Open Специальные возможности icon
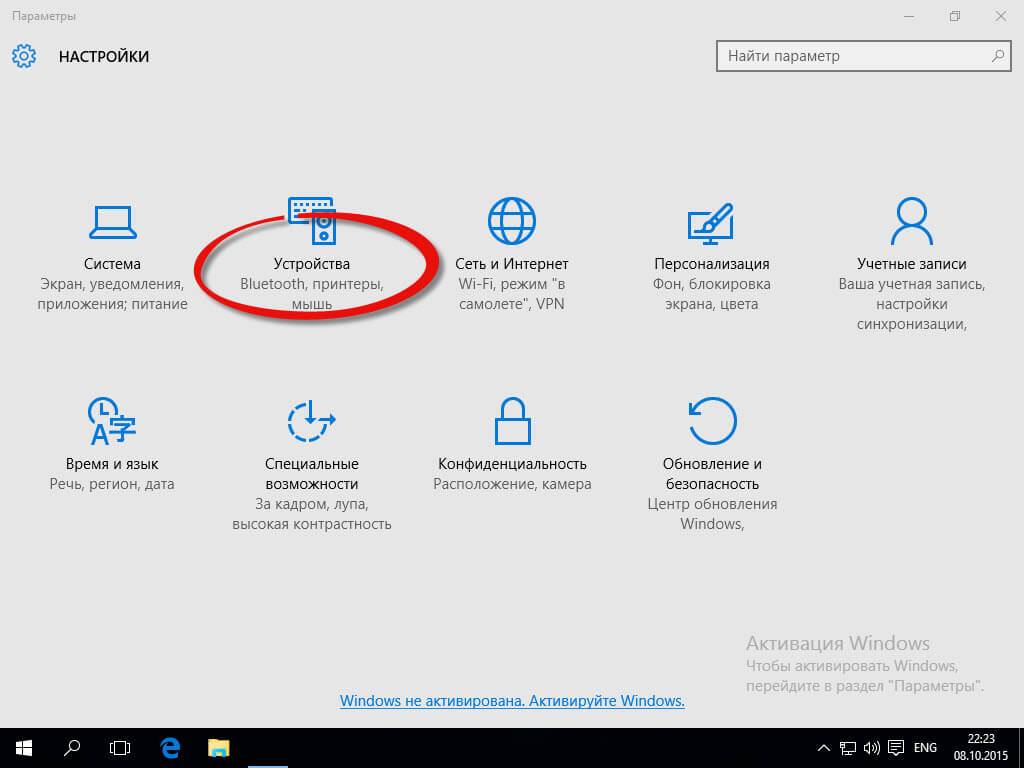The height and width of the screenshot is (768, 1024). 312,420
